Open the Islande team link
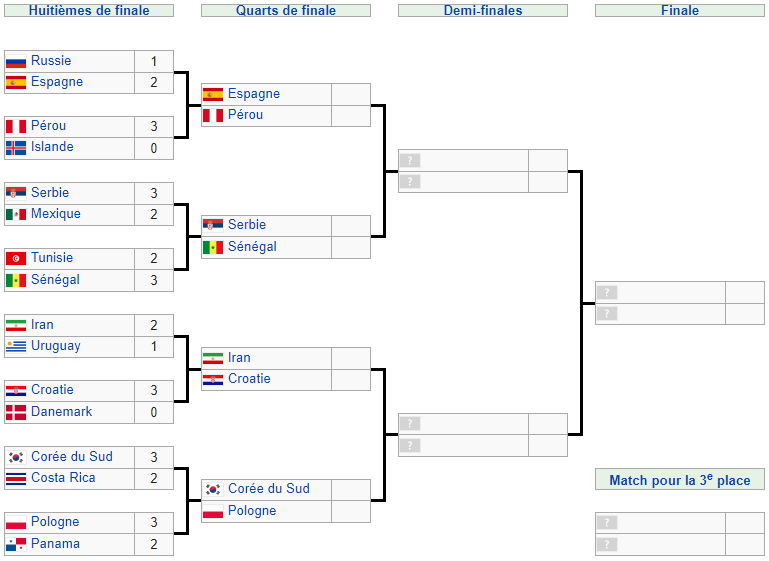 tap(52, 147)
